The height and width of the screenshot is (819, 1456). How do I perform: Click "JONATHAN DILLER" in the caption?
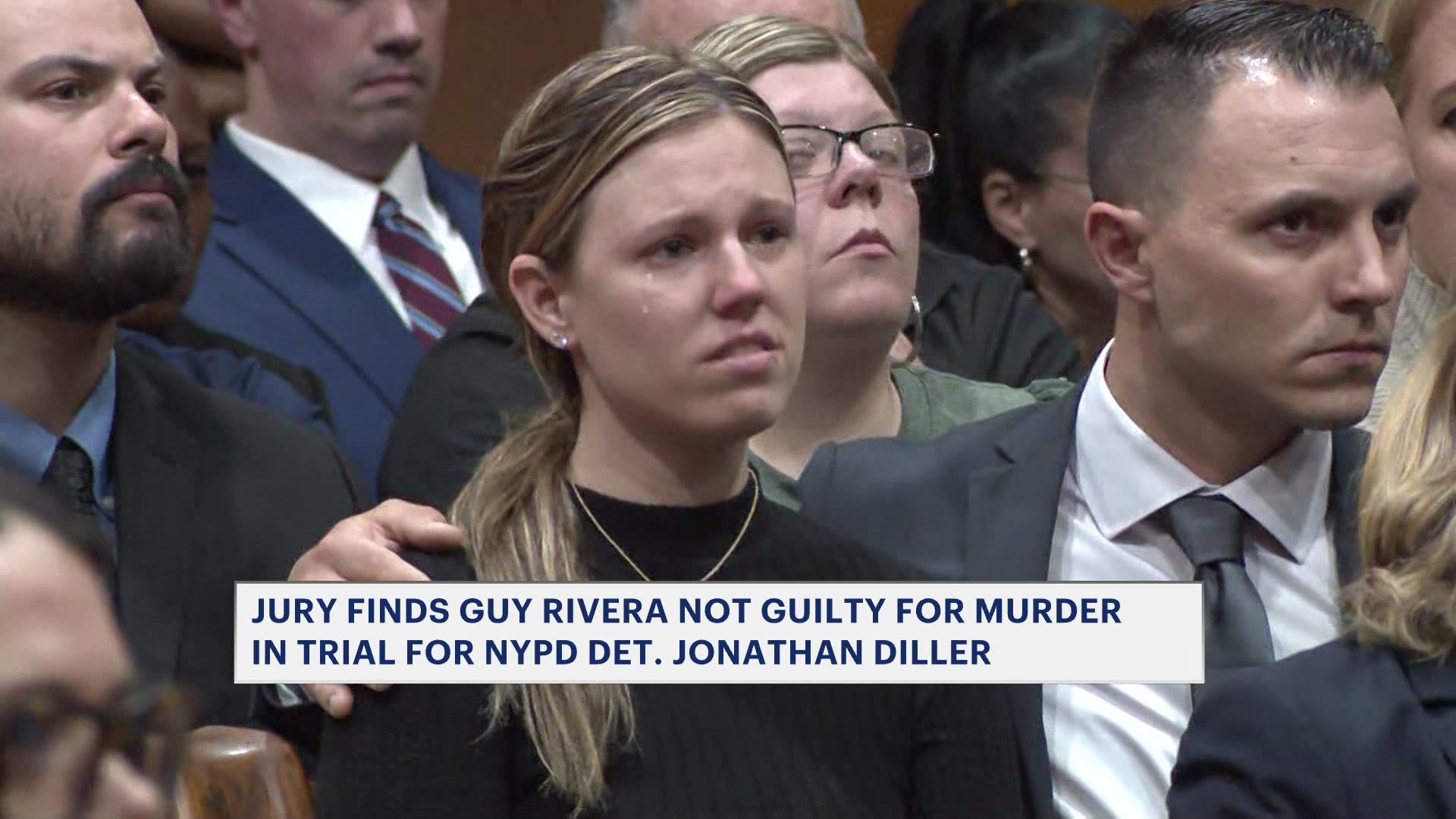(x=824, y=653)
